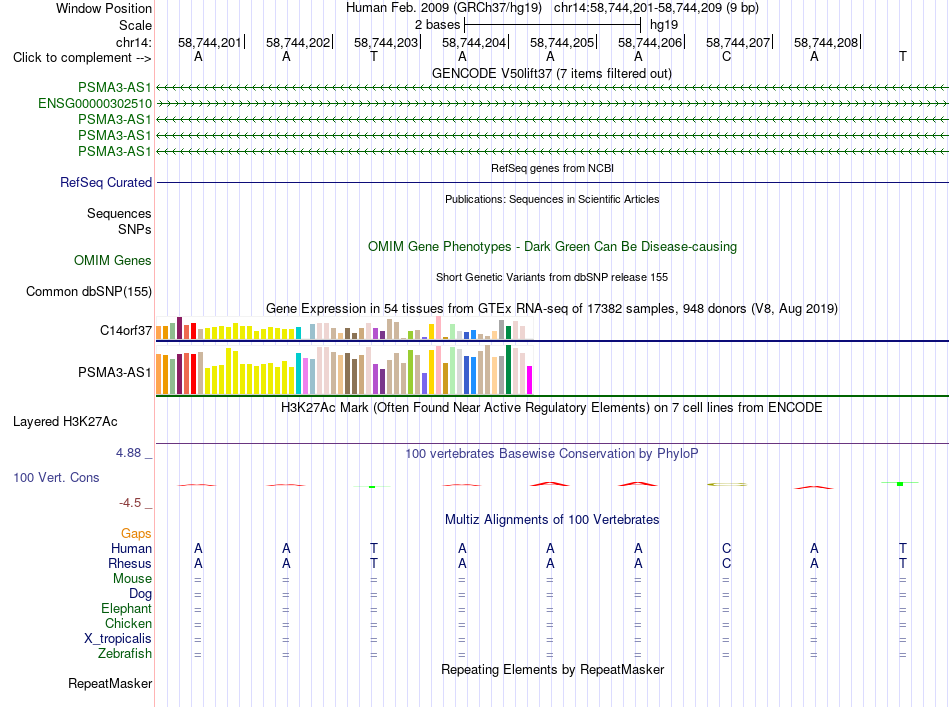Viewport: 950px width, 707px height.
Task: Click the 58,744,206 ruler coordinate
Action: (650, 42)
